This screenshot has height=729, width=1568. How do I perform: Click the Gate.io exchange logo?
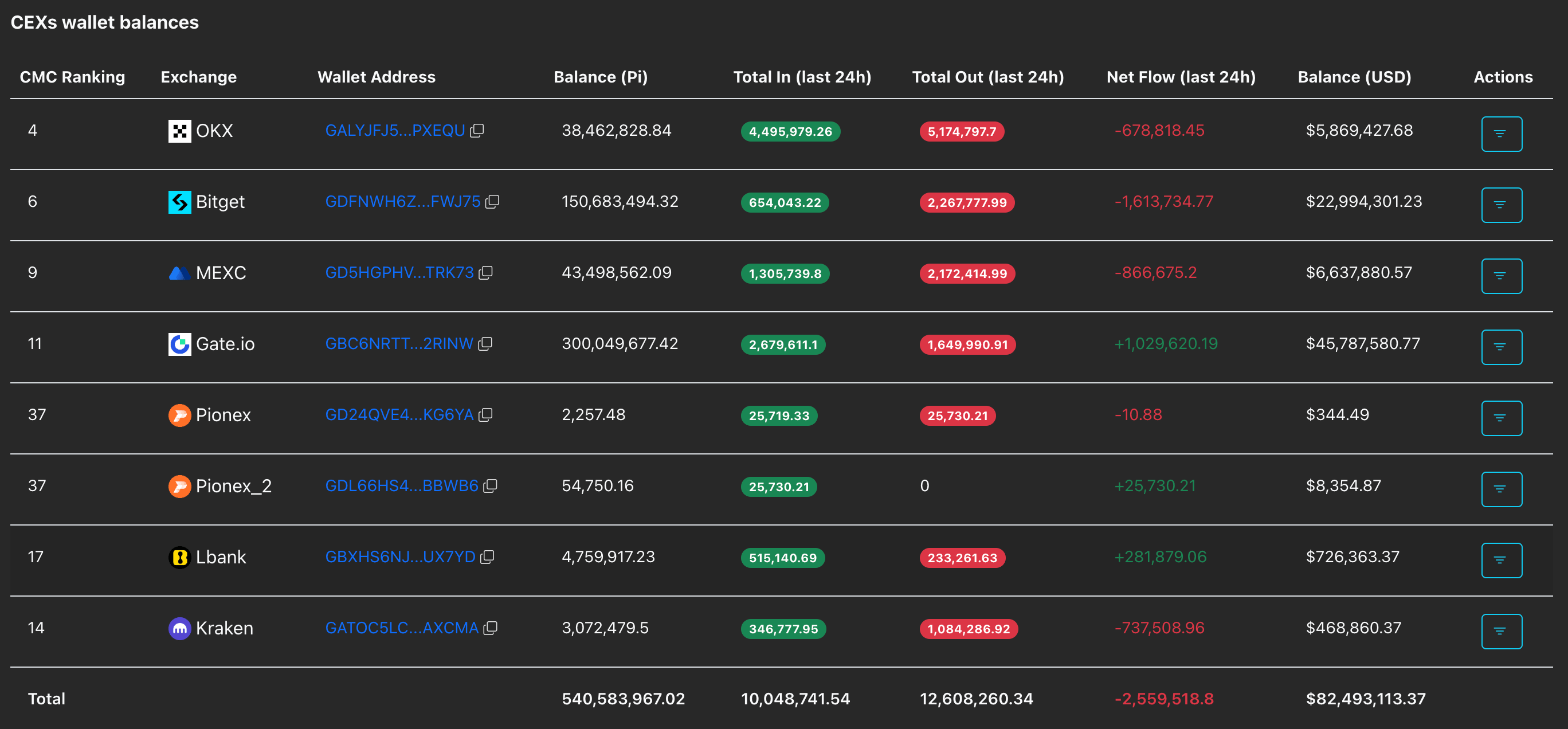tap(179, 344)
